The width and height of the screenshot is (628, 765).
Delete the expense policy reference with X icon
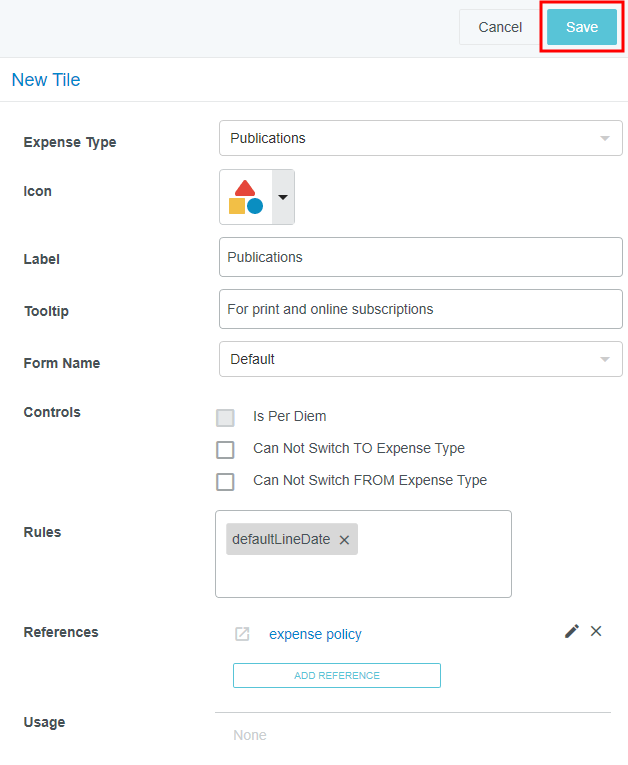pos(596,631)
